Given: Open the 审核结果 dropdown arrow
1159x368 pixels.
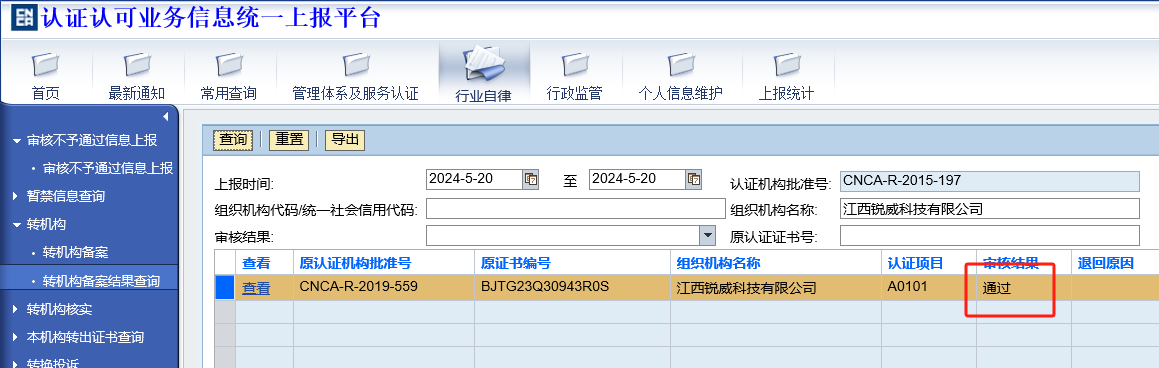Looking at the screenshot, I should pos(708,235).
